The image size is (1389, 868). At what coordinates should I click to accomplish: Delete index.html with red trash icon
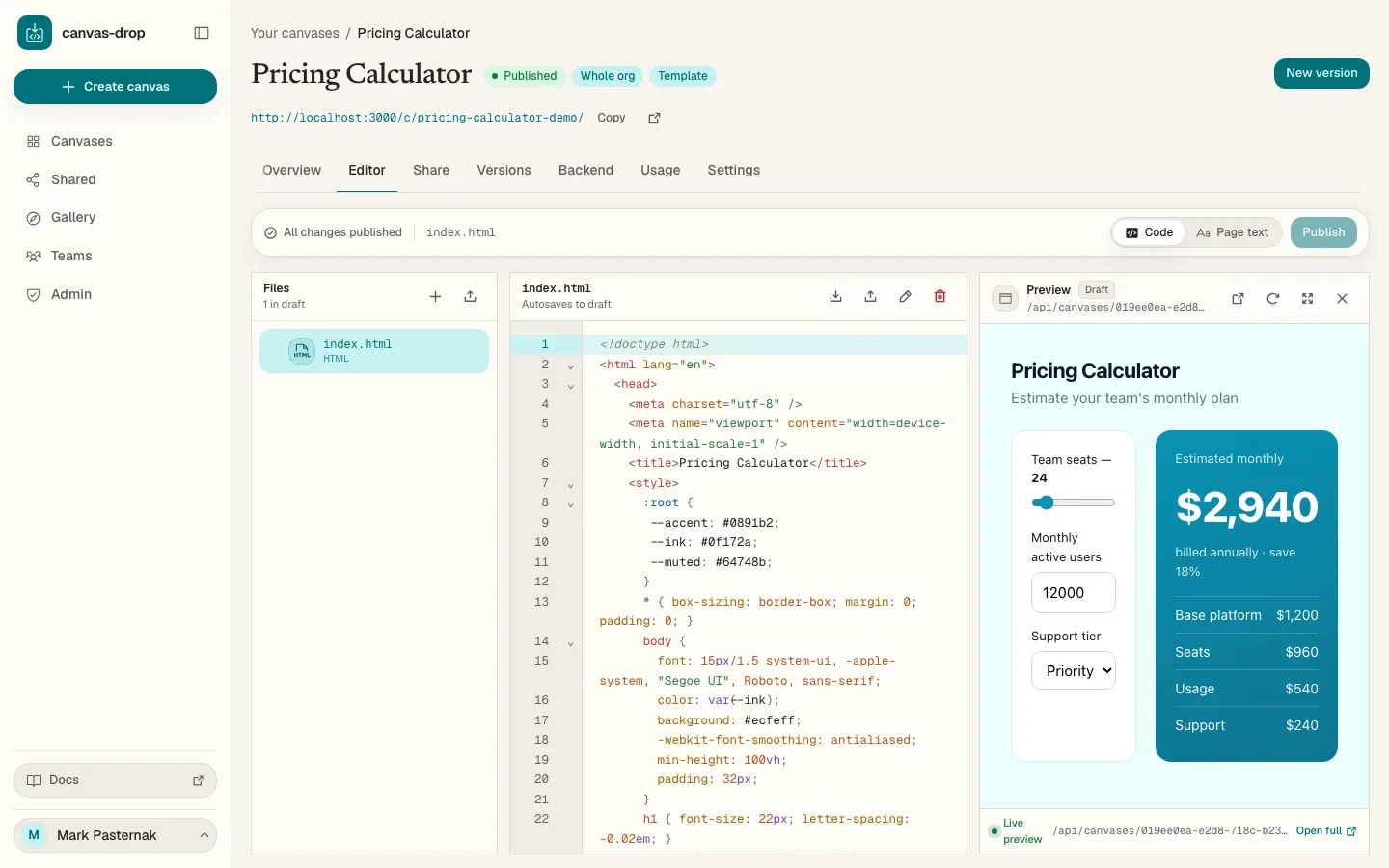coord(940,297)
